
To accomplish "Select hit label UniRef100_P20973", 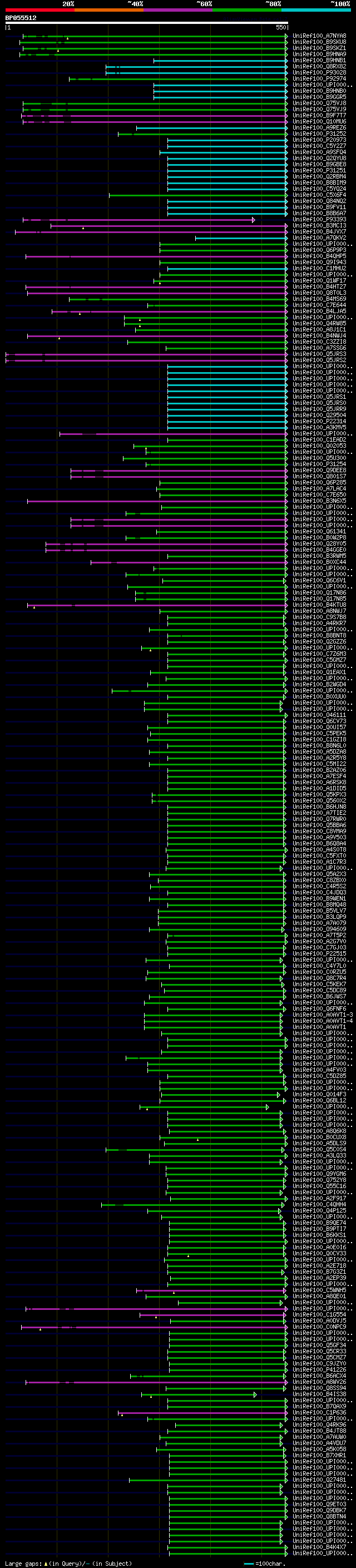I will [x=319, y=140].
